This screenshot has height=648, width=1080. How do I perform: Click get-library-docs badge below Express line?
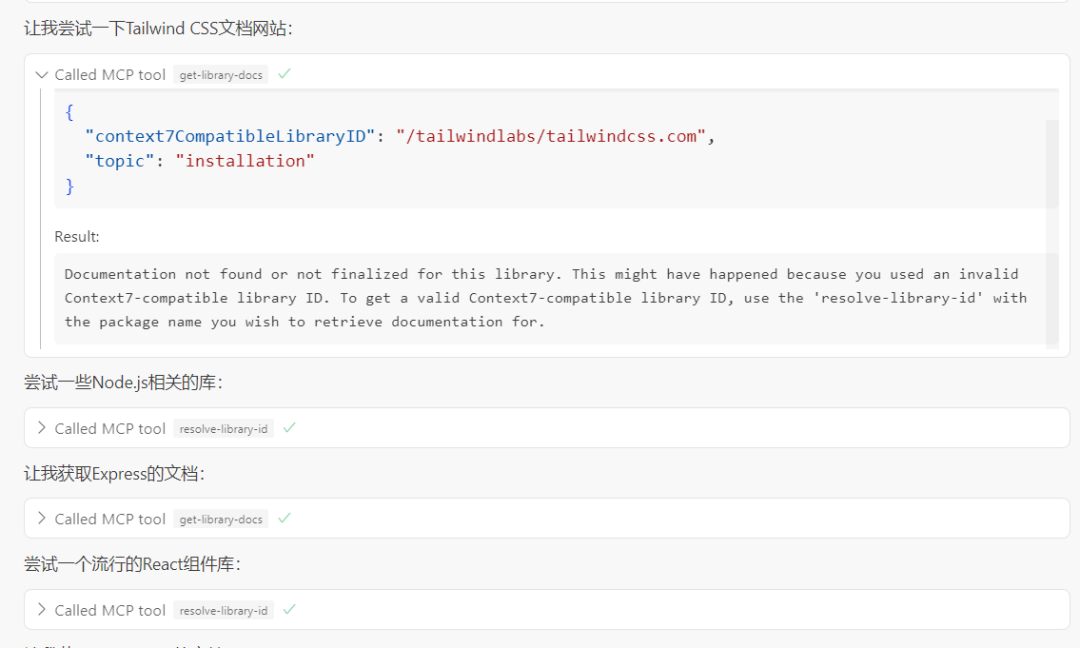click(220, 519)
